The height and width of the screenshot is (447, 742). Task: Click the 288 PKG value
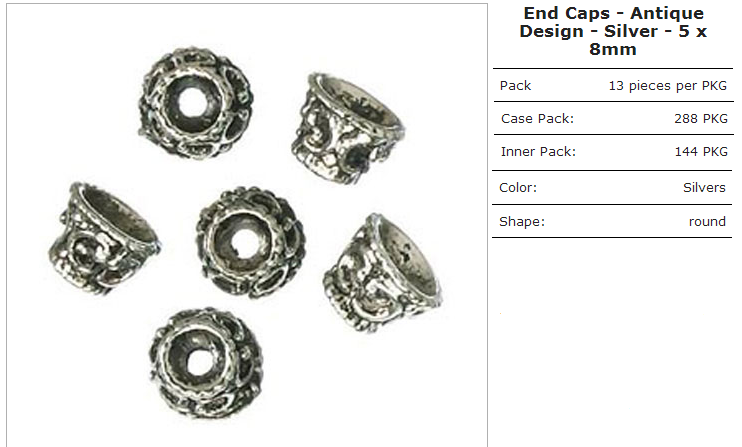[701, 118]
